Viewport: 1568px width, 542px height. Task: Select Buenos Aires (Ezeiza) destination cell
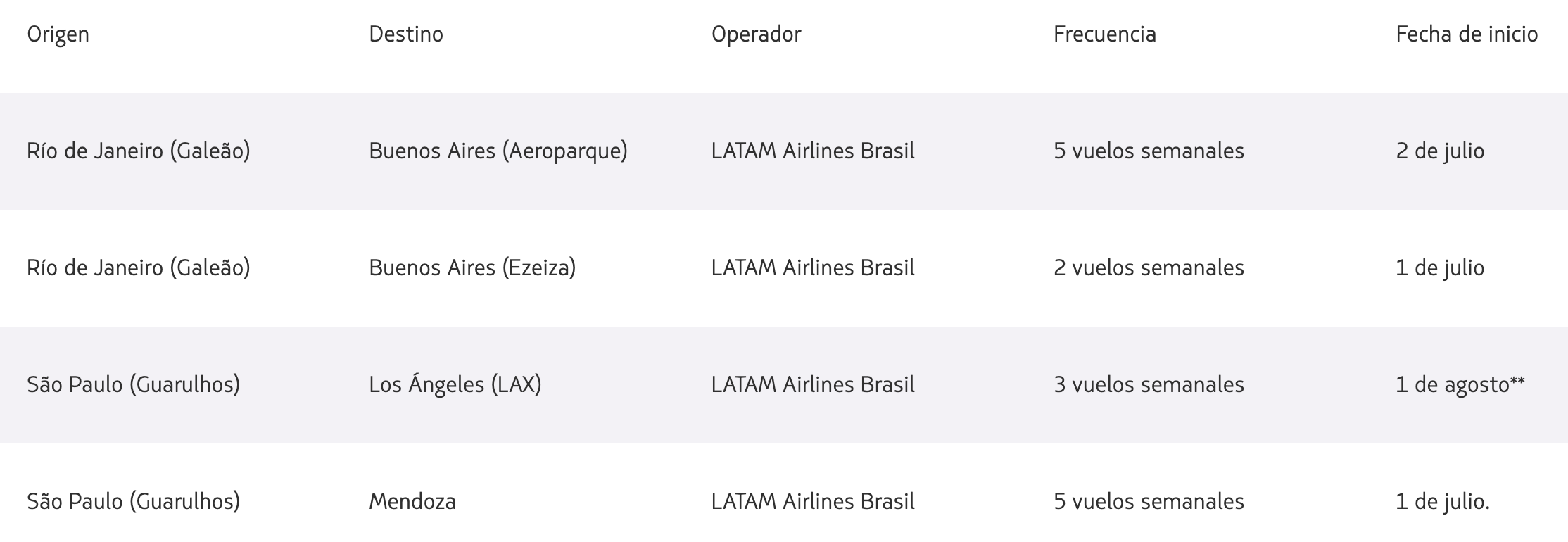pyautogui.click(x=472, y=268)
